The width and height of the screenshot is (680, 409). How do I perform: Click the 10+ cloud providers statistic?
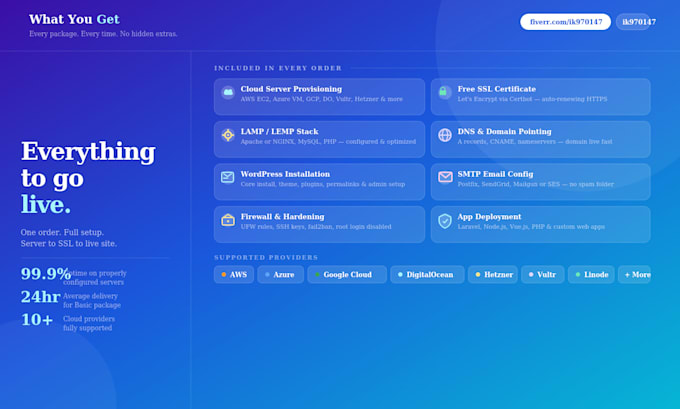68,322
